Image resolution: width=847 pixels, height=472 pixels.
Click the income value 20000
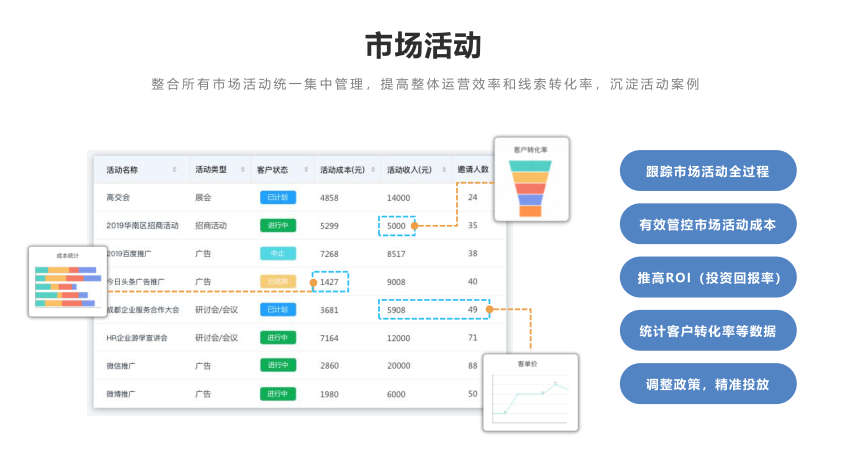tap(399, 366)
